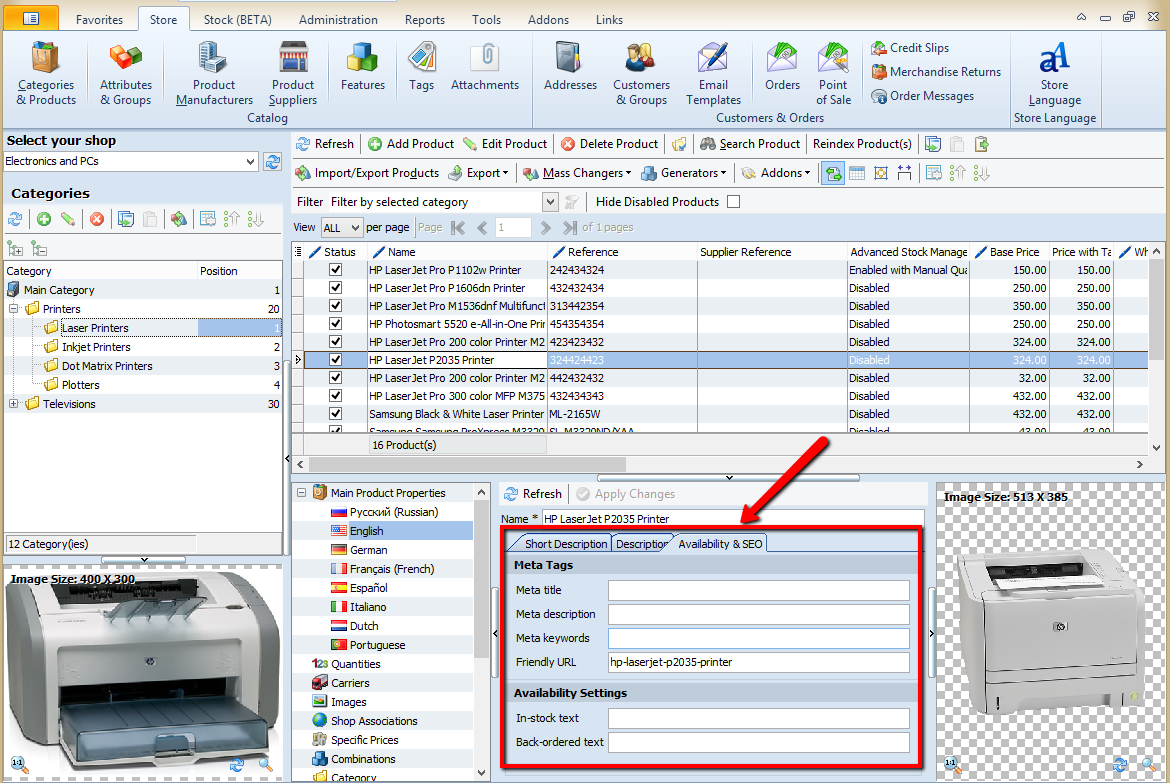The width and height of the screenshot is (1170, 783).
Task: Toggle status checkbox for HP Photosmart 5520
Action: 335,323
